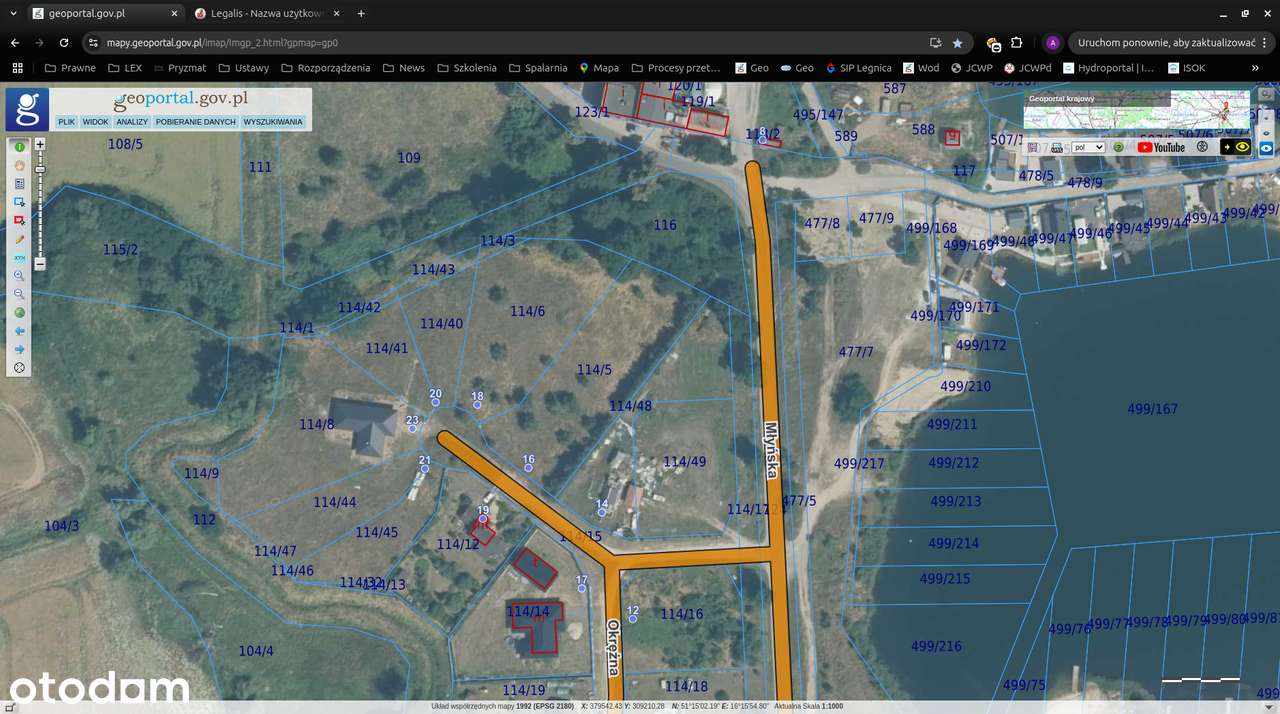Open the LEX bookmarks folder
The image size is (1280, 714).
(124, 68)
